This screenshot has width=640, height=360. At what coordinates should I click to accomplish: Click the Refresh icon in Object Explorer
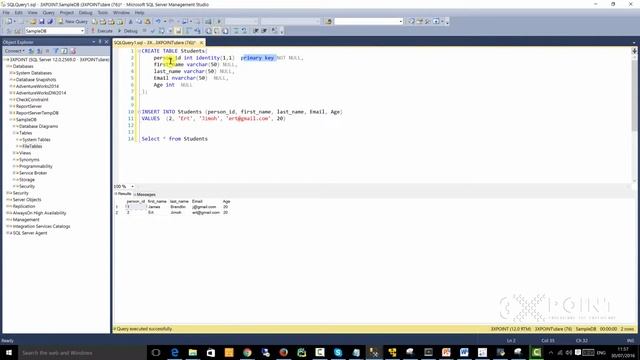[64, 51]
